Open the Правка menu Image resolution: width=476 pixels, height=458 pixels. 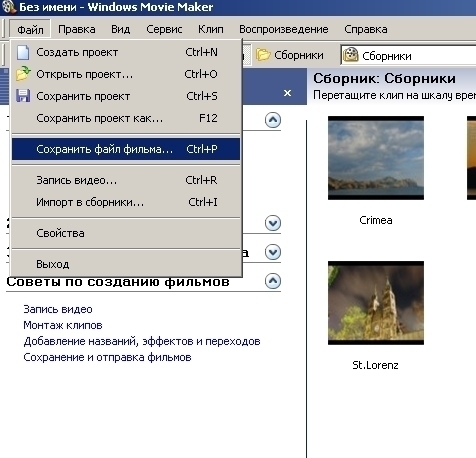(x=77, y=29)
